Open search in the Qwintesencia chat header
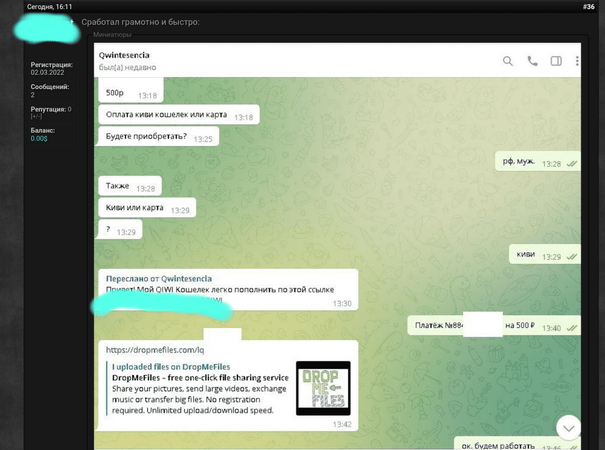Image resolution: width=605 pixels, height=450 pixels. click(508, 61)
